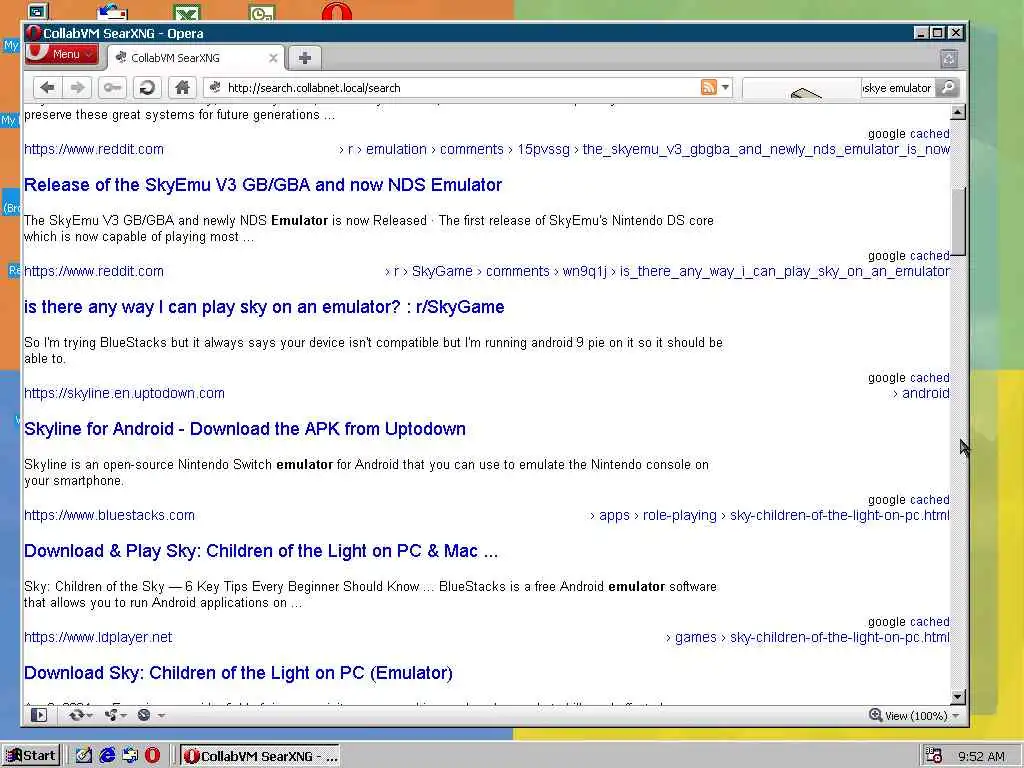The image size is (1024, 768).
Task: Open the Windows Start menu
Action: coord(31,756)
